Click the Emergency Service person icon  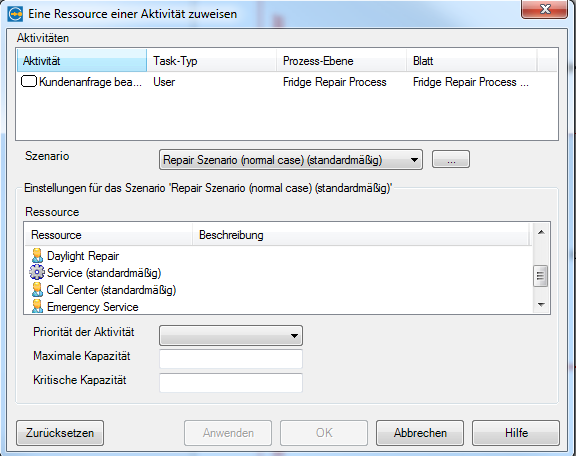tap(37, 306)
